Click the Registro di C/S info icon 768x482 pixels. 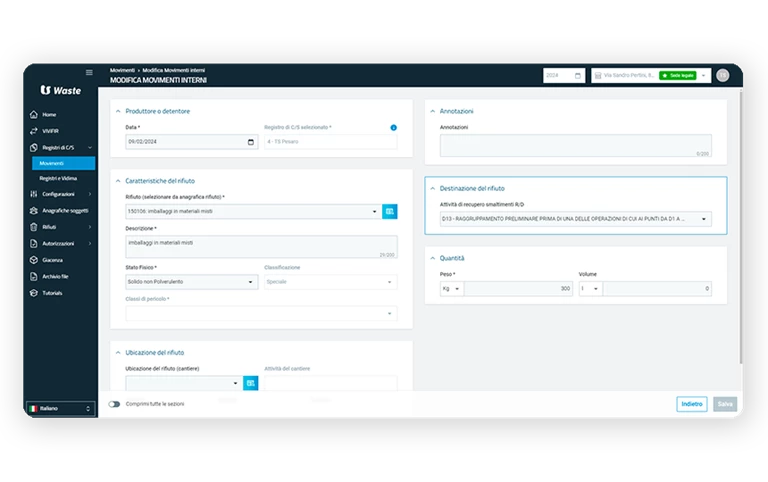393,127
